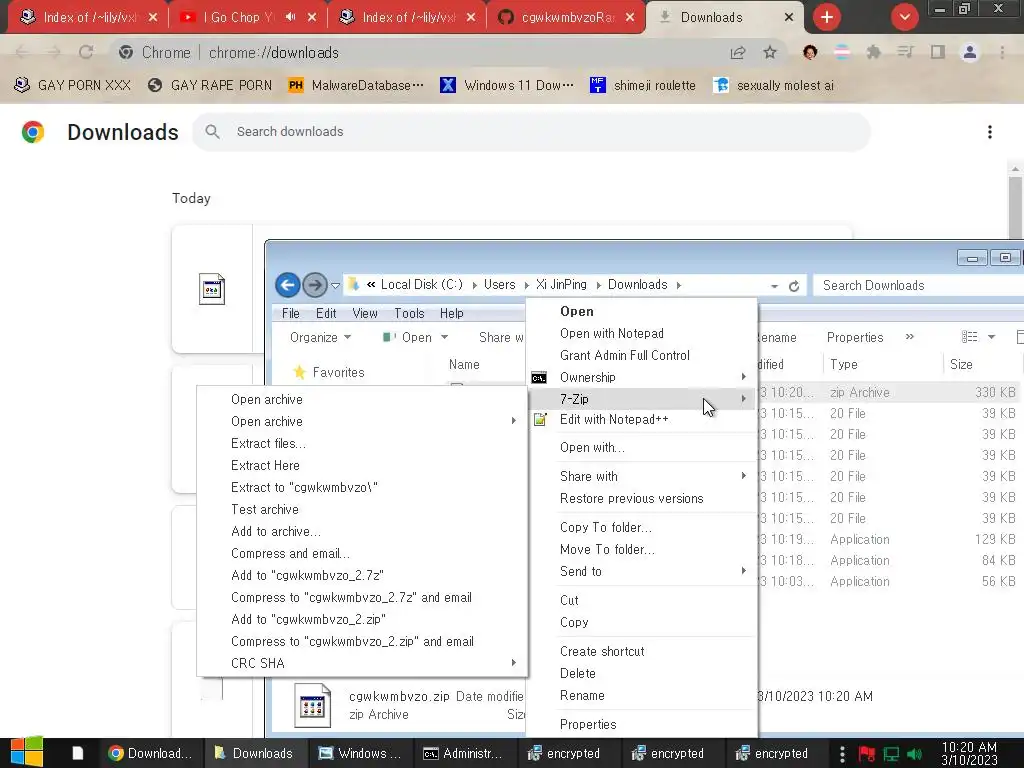The height and width of the screenshot is (768, 1024).
Task: Click the red flag tray icon
Action: pos(867,754)
